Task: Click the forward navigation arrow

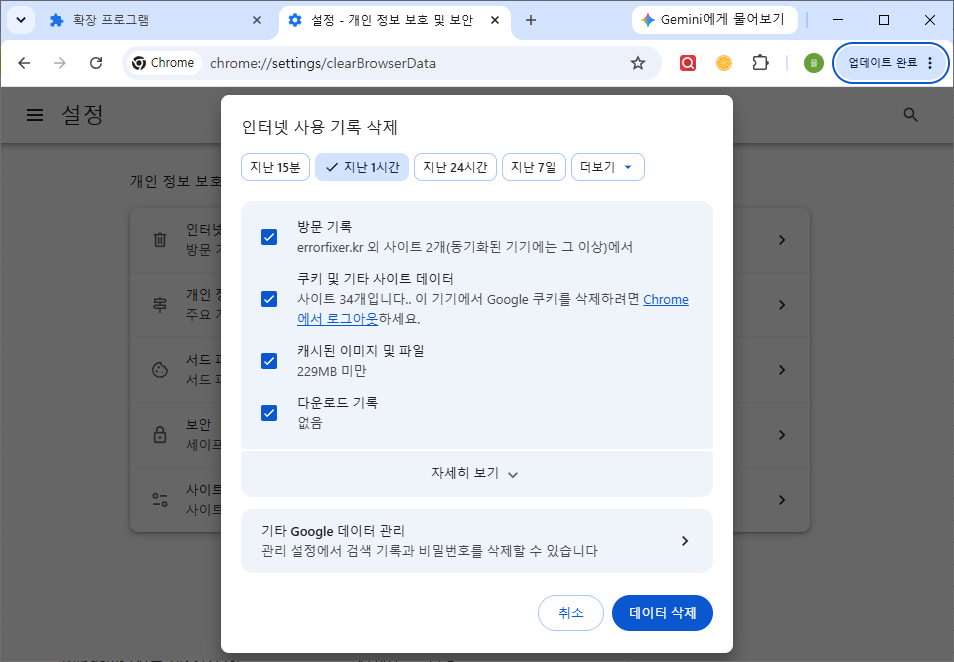Action: coord(60,63)
